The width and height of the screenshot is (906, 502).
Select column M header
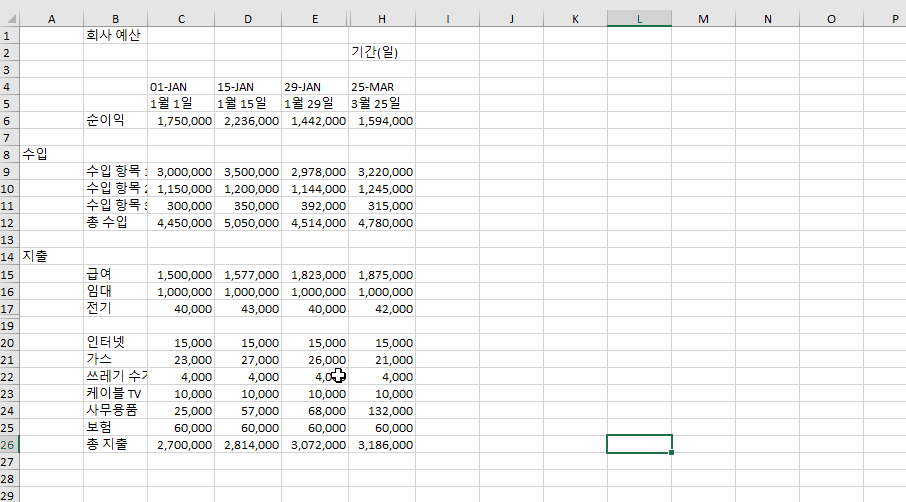point(703,19)
